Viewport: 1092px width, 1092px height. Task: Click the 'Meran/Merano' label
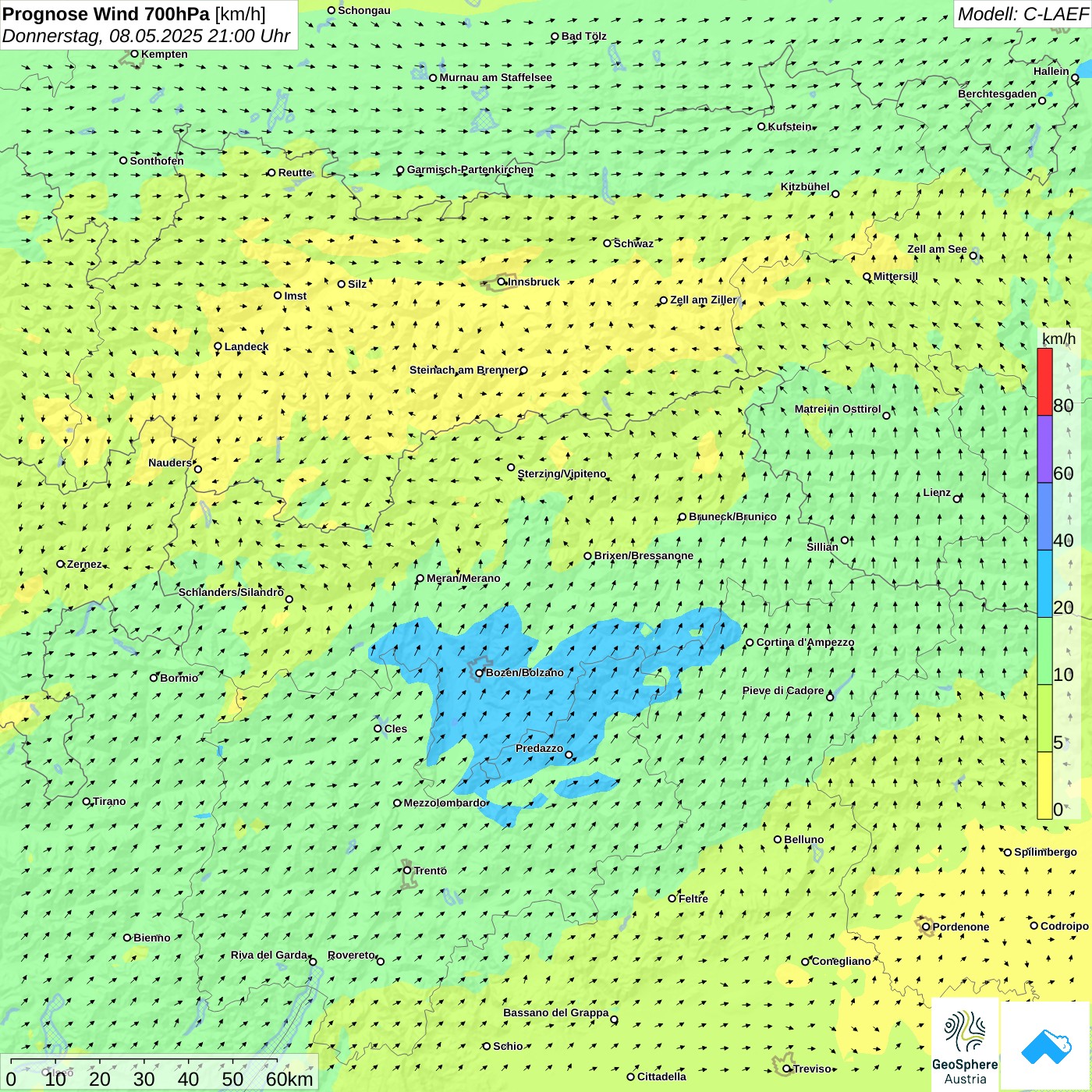463,578
